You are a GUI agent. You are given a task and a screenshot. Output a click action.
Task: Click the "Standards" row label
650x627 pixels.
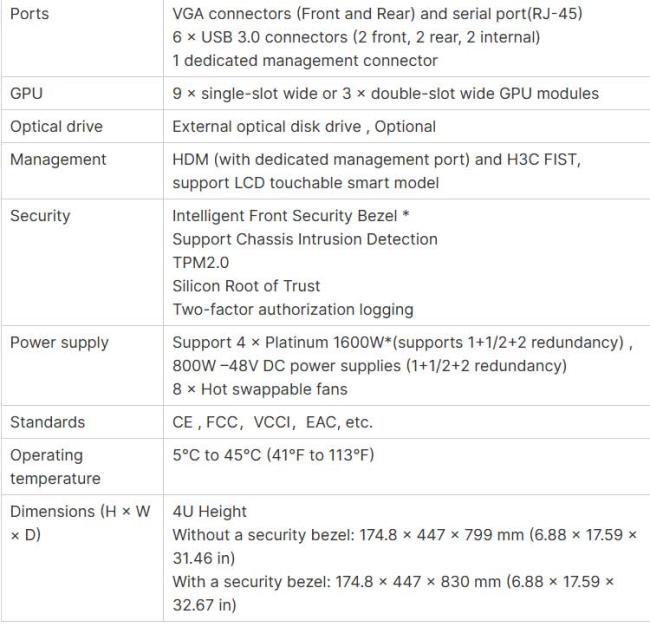pyautogui.click(x=47, y=422)
